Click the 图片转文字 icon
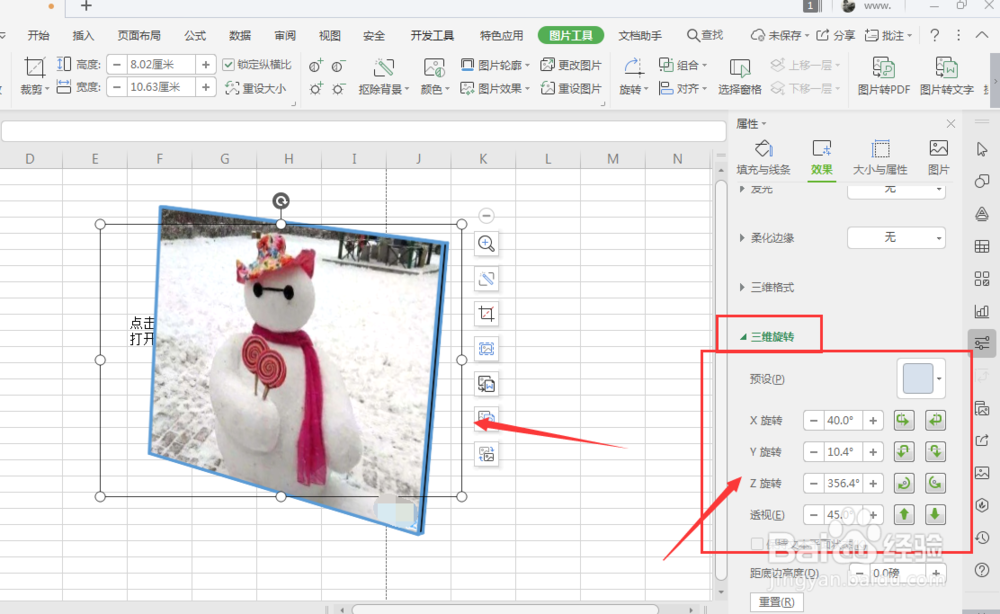The image size is (1000, 614). pos(946,68)
